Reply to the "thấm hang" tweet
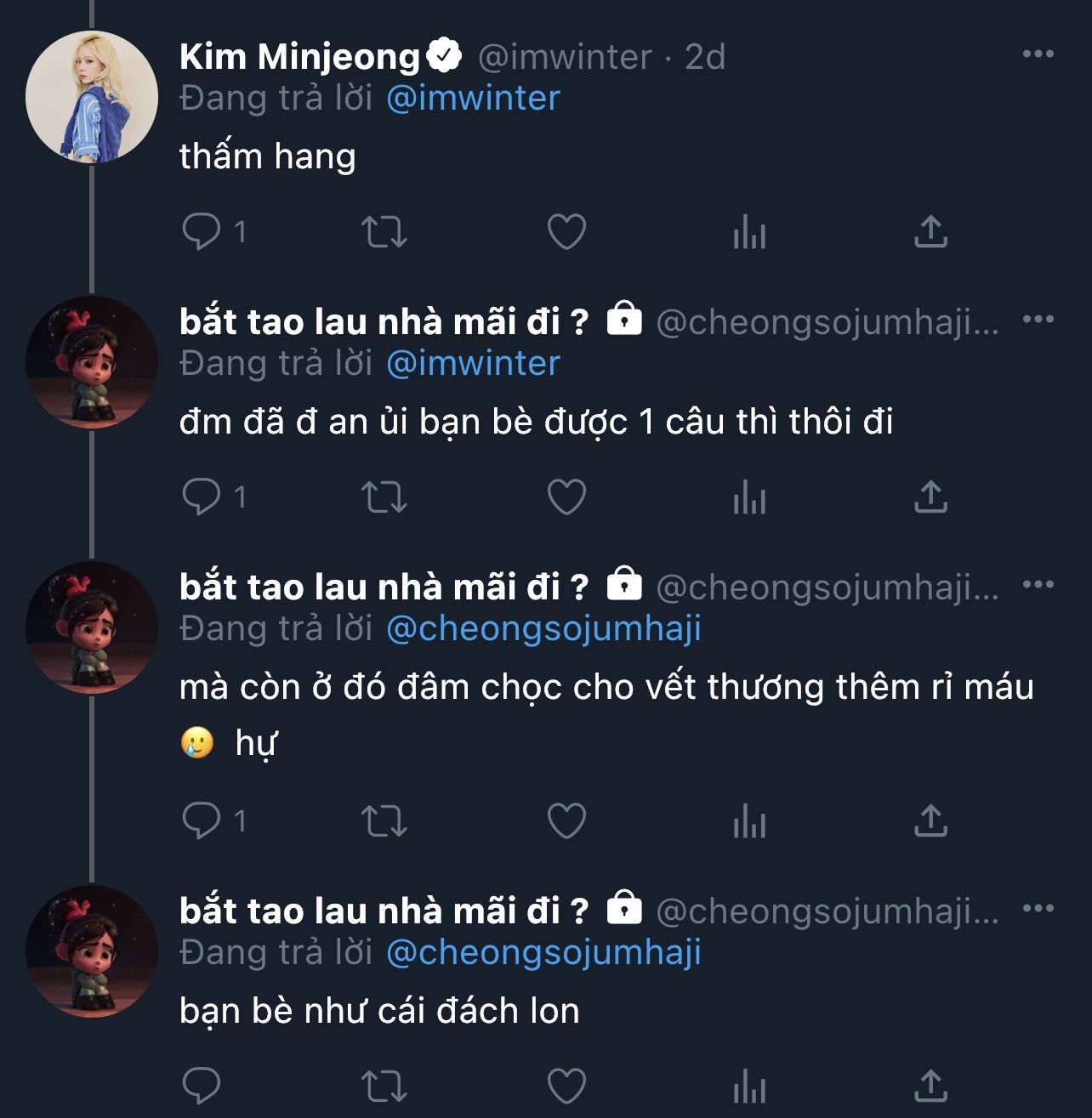The image size is (1092, 1118). [202, 231]
